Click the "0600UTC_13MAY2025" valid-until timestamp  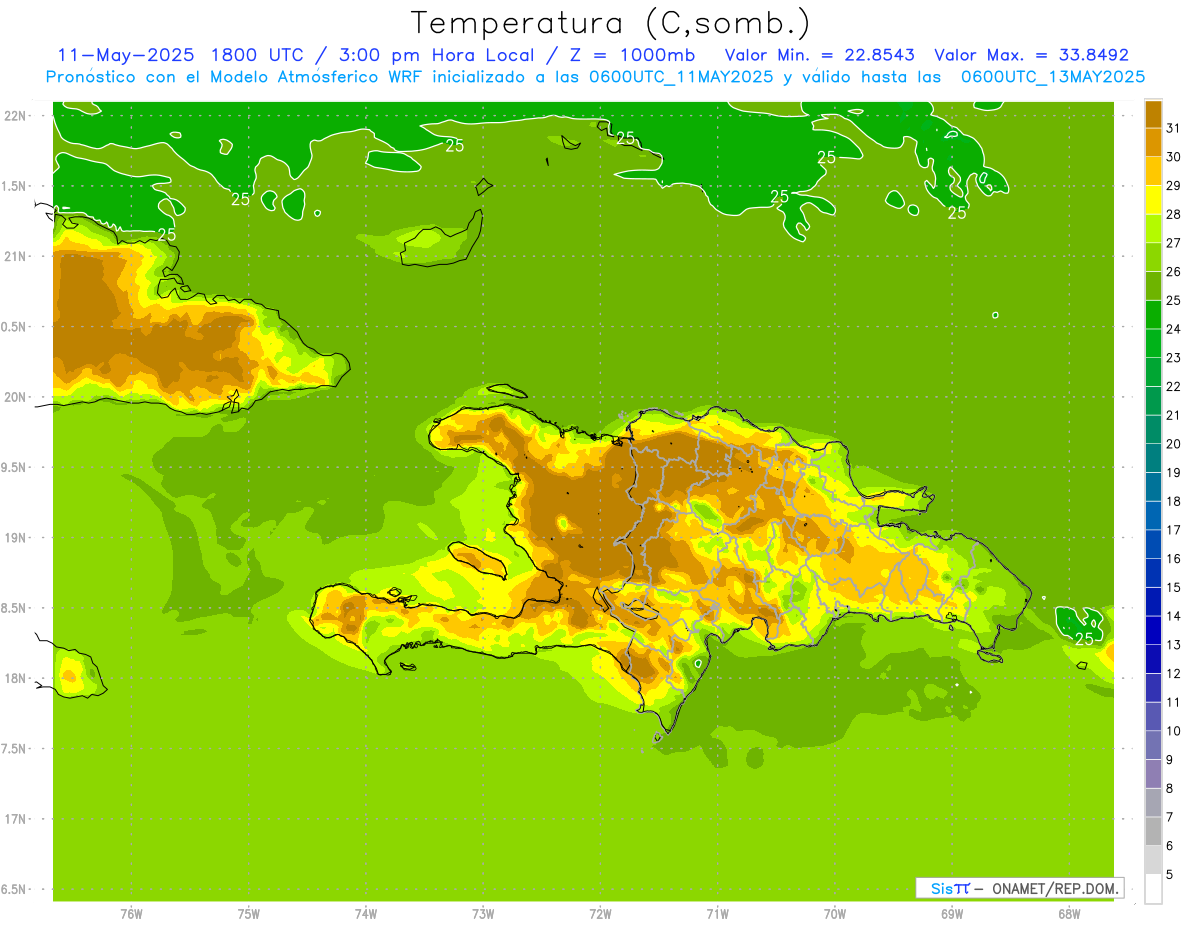[1053, 77]
